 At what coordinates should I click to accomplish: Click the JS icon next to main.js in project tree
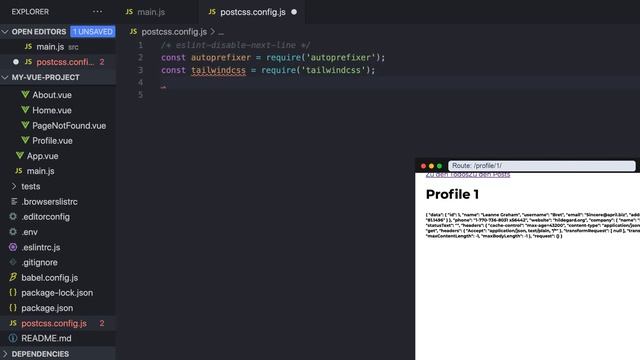point(18,171)
